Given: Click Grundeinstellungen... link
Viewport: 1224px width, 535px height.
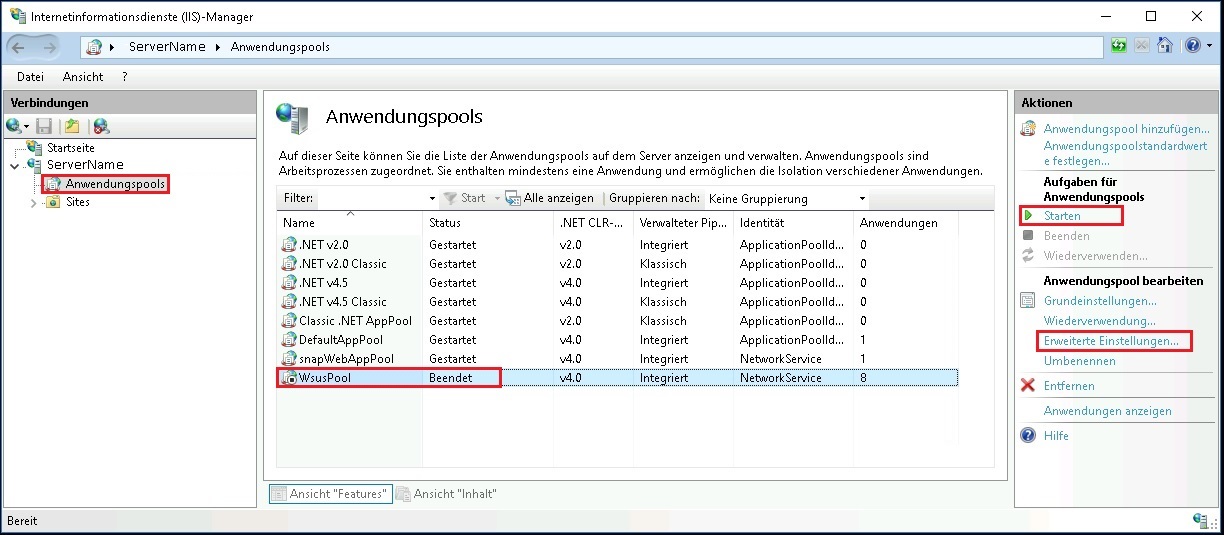Looking at the screenshot, I should (x=1100, y=300).
